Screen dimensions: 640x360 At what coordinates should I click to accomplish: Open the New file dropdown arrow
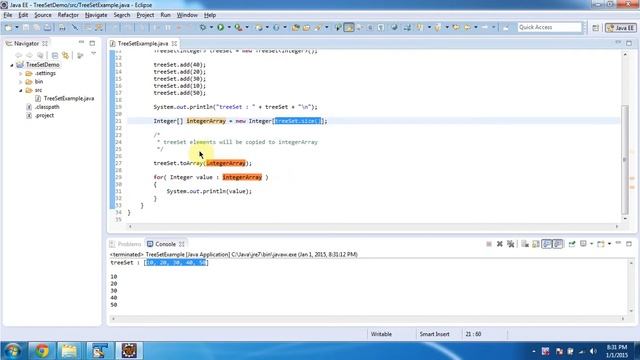pyautogui.click(x=17, y=27)
